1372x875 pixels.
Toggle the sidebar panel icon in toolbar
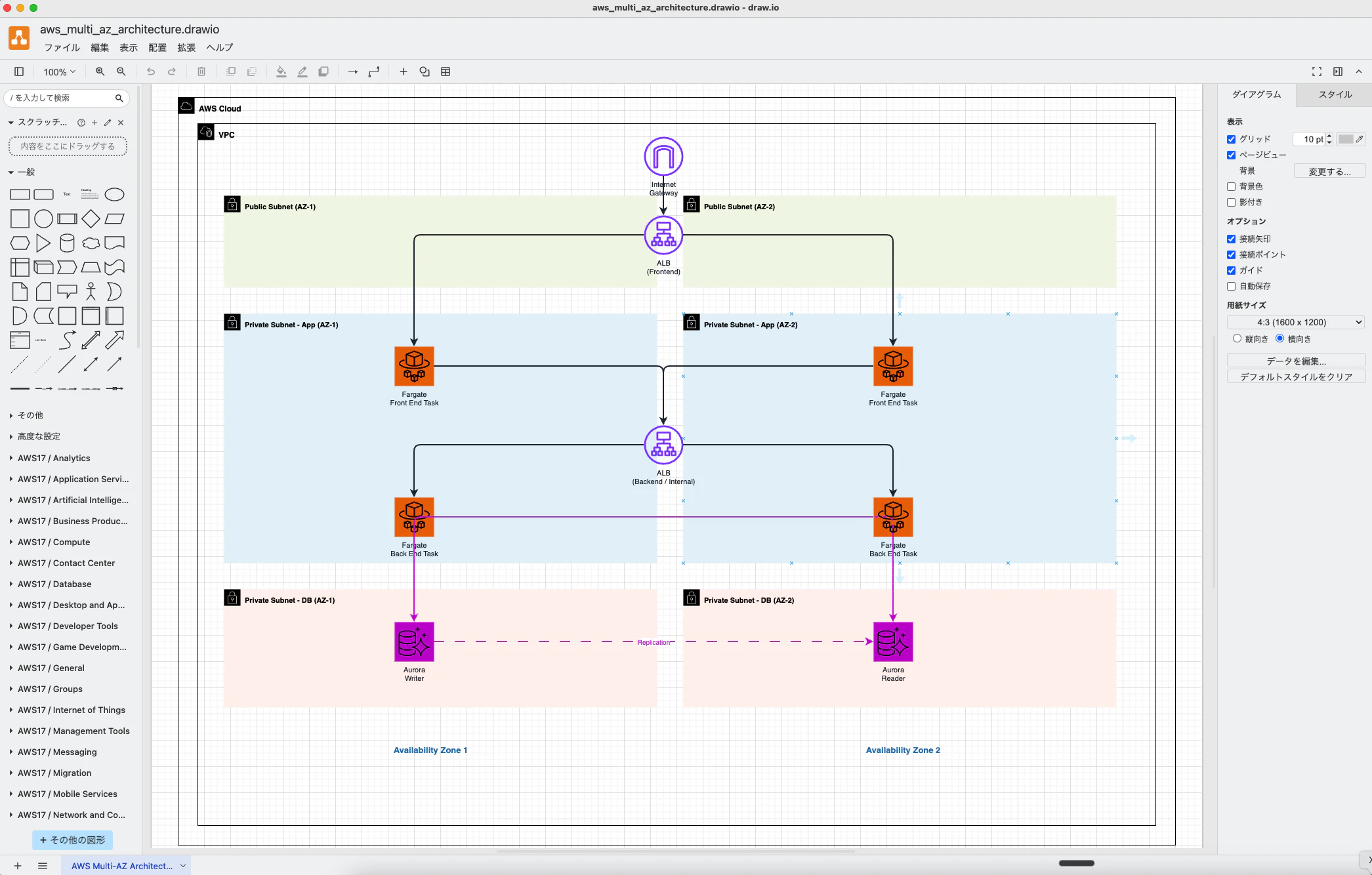click(19, 71)
